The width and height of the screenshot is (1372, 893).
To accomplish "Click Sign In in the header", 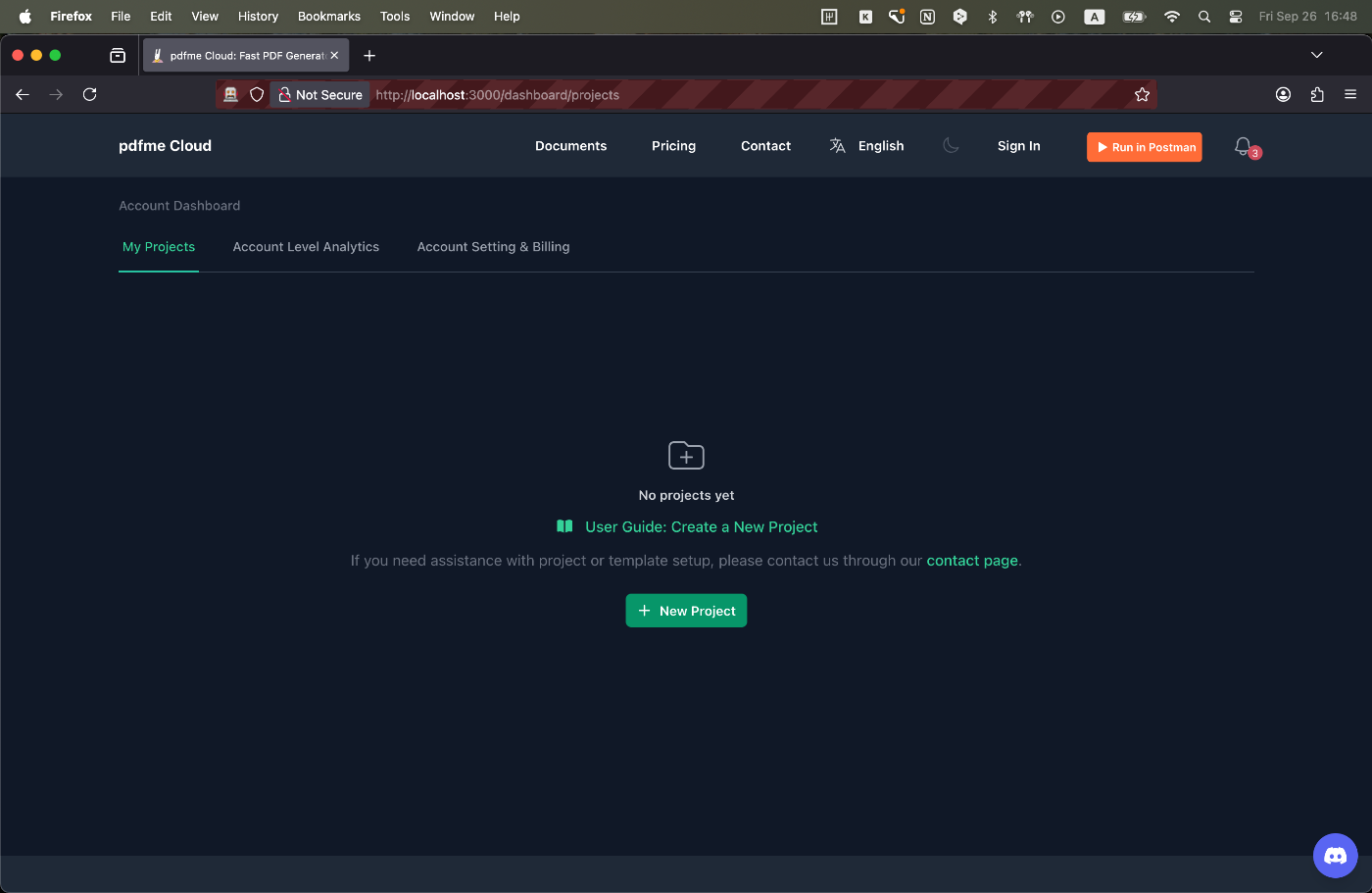I will point(1019,146).
